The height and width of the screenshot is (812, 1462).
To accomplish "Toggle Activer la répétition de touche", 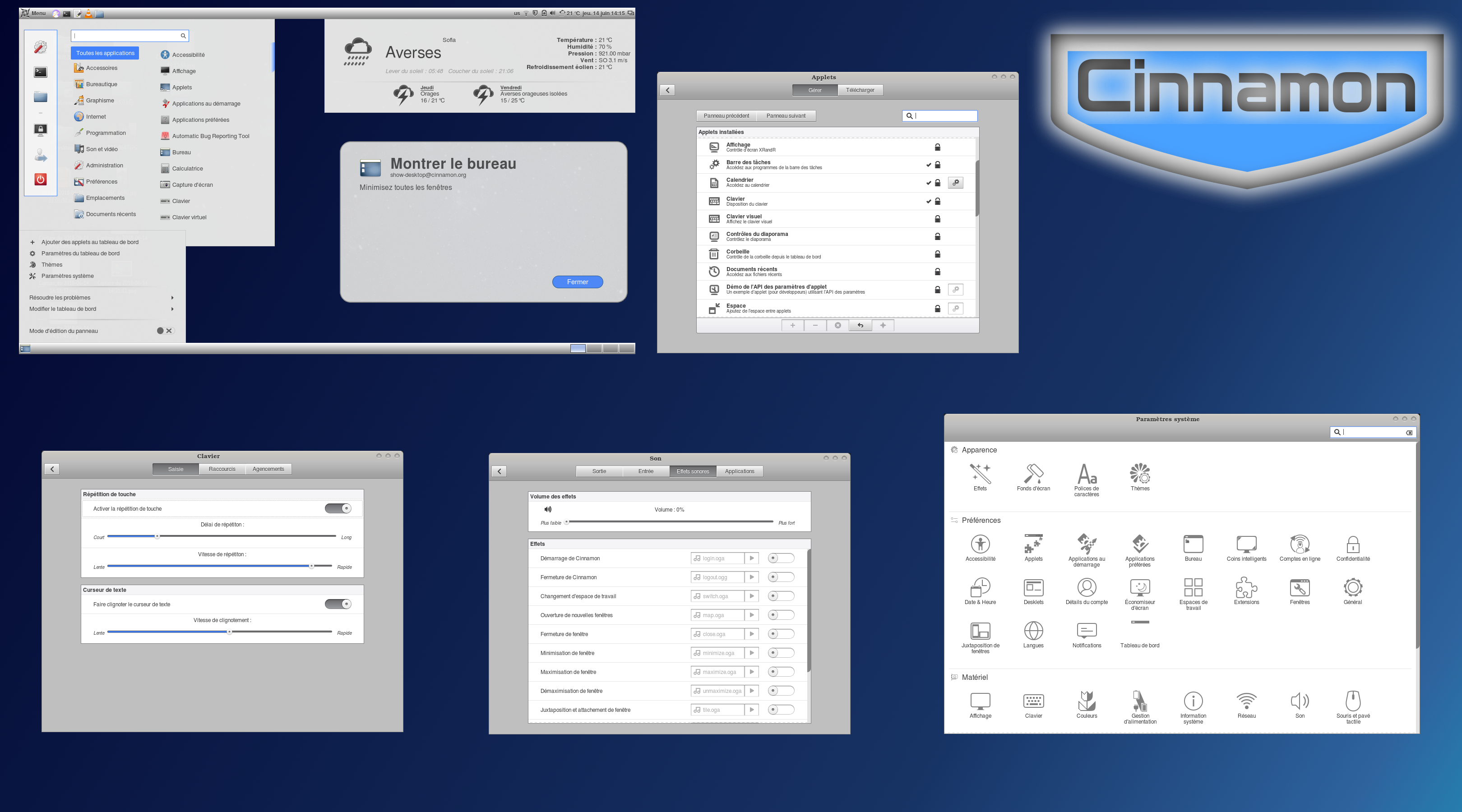I will pyautogui.click(x=338, y=508).
